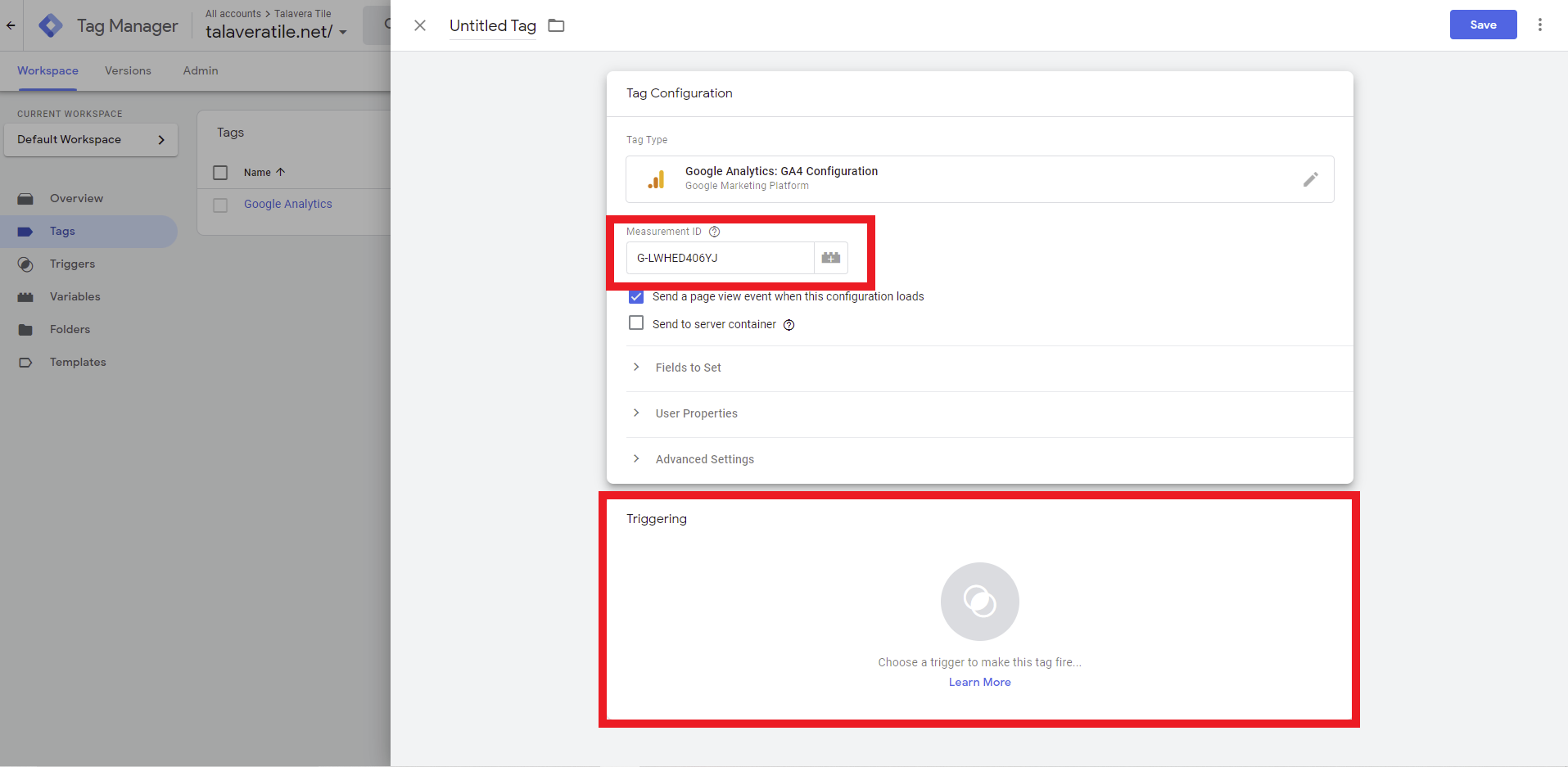The width and height of the screenshot is (1568, 767).
Task: Close the tag editor with the X
Action: coord(420,25)
